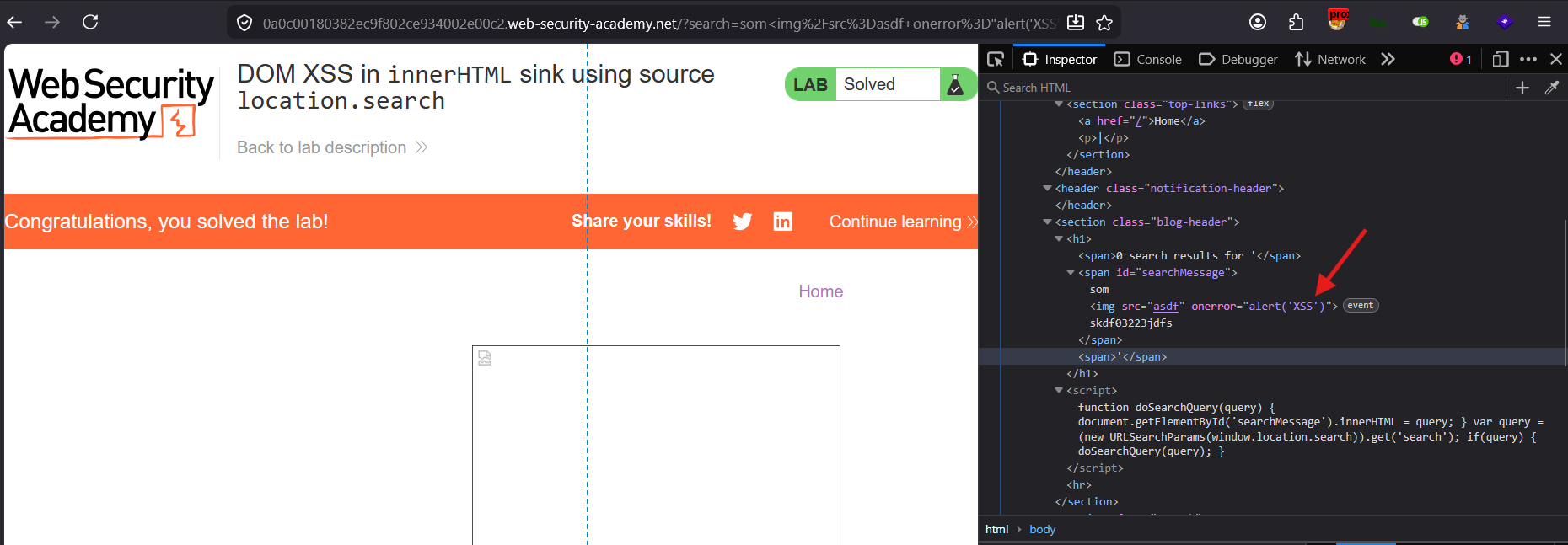Click the green toggle JS extension icon

coord(1420,22)
